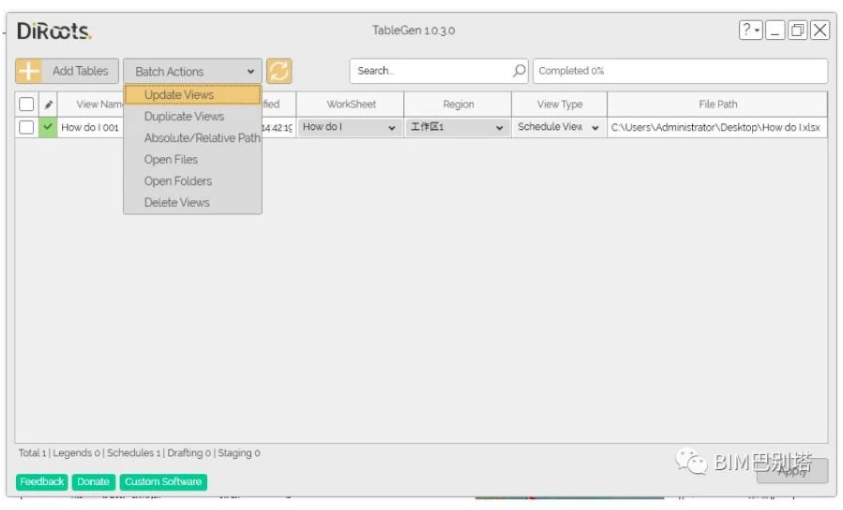Viewport: 843px width, 510px height.
Task: Click the File Path column header
Action: click(x=718, y=104)
